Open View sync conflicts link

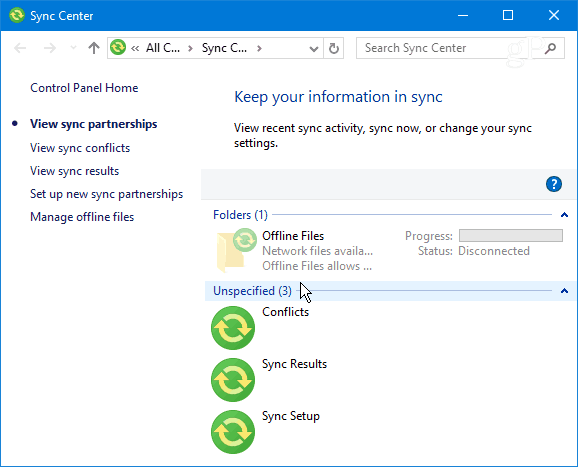tap(80, 148)
